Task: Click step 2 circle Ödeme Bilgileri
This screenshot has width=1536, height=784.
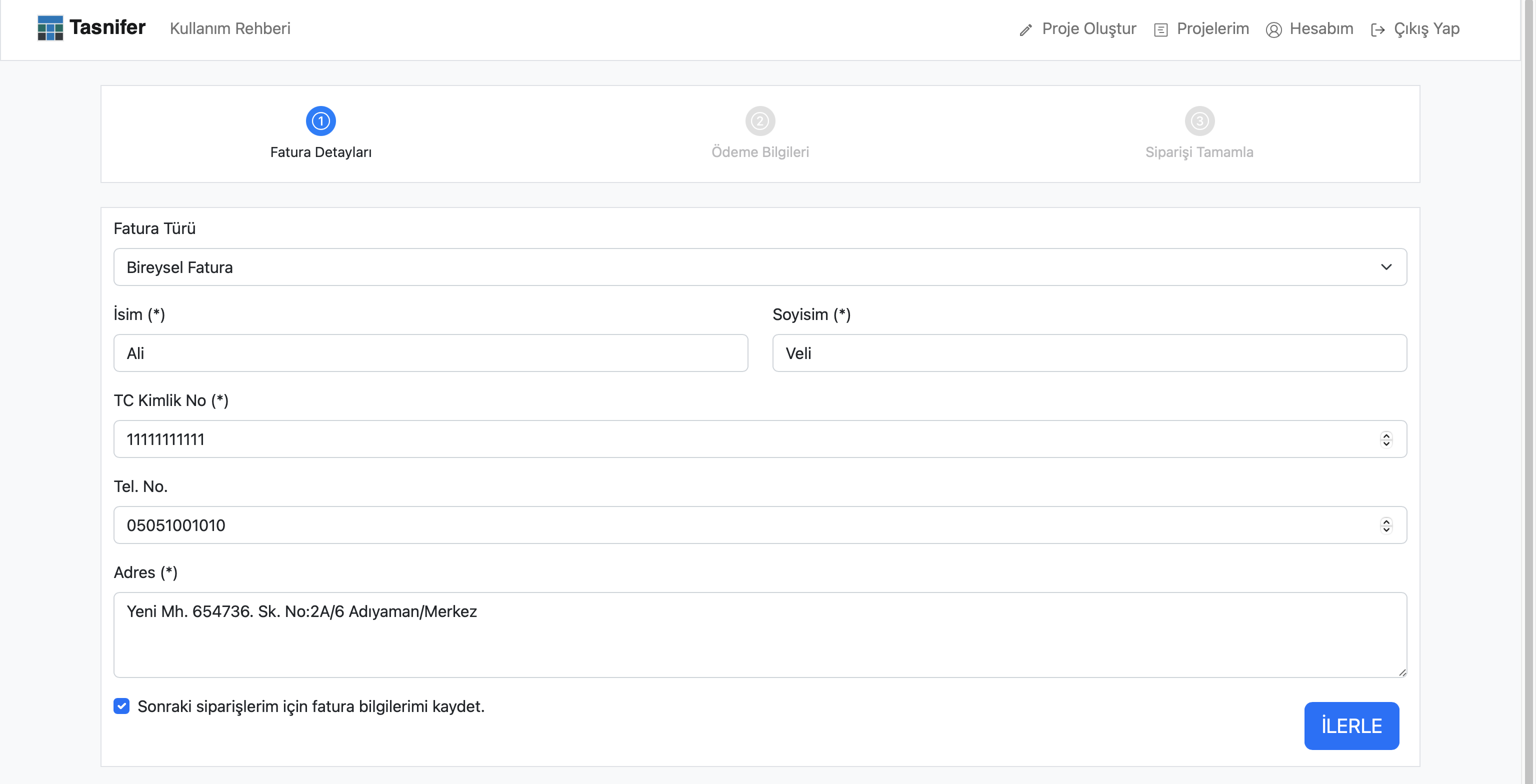Action: pyautogui.click(x=759, y=121)
